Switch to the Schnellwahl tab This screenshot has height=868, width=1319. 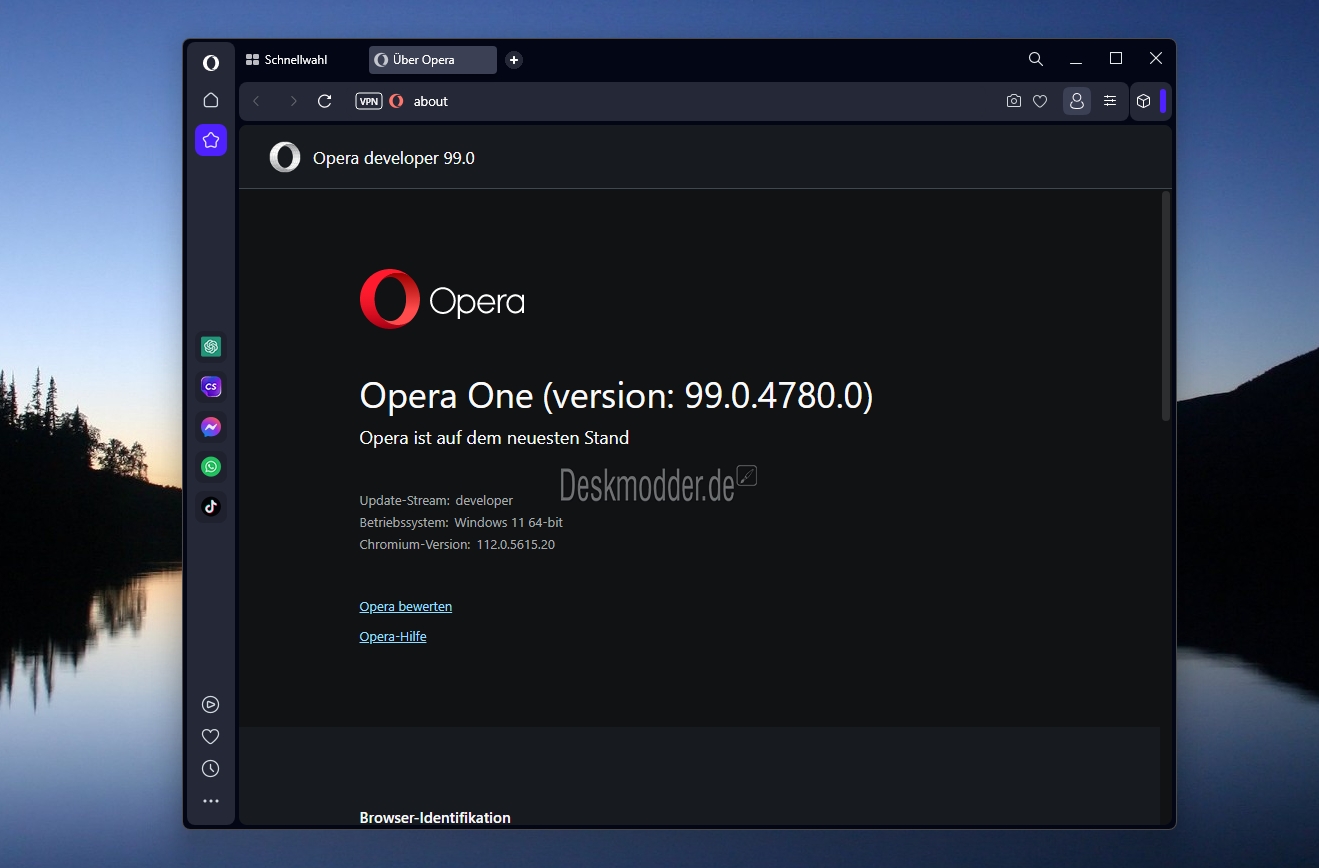tap(298, 60)
